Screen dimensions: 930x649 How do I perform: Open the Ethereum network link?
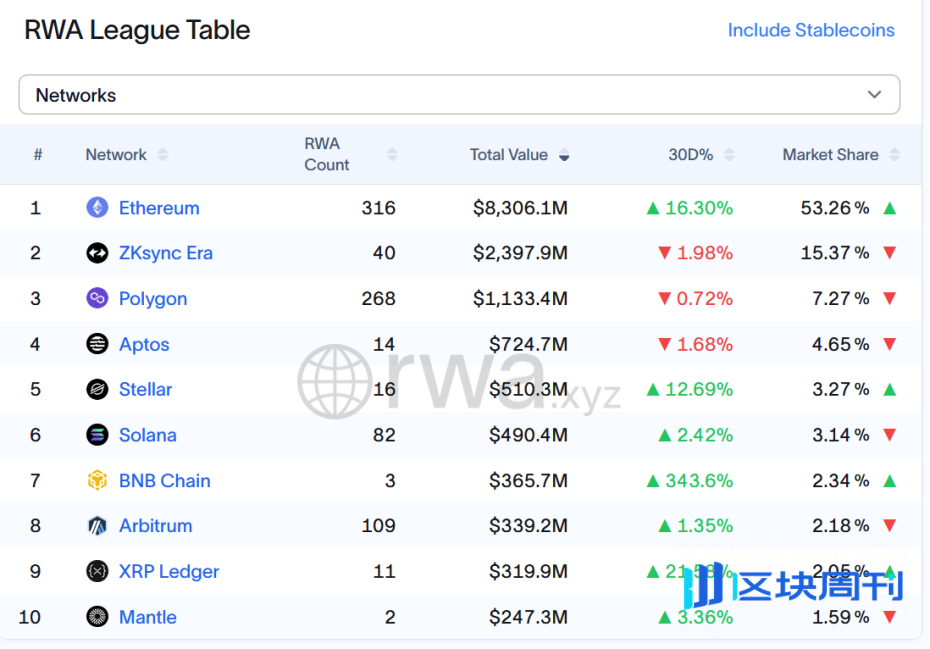coord(159,208)
